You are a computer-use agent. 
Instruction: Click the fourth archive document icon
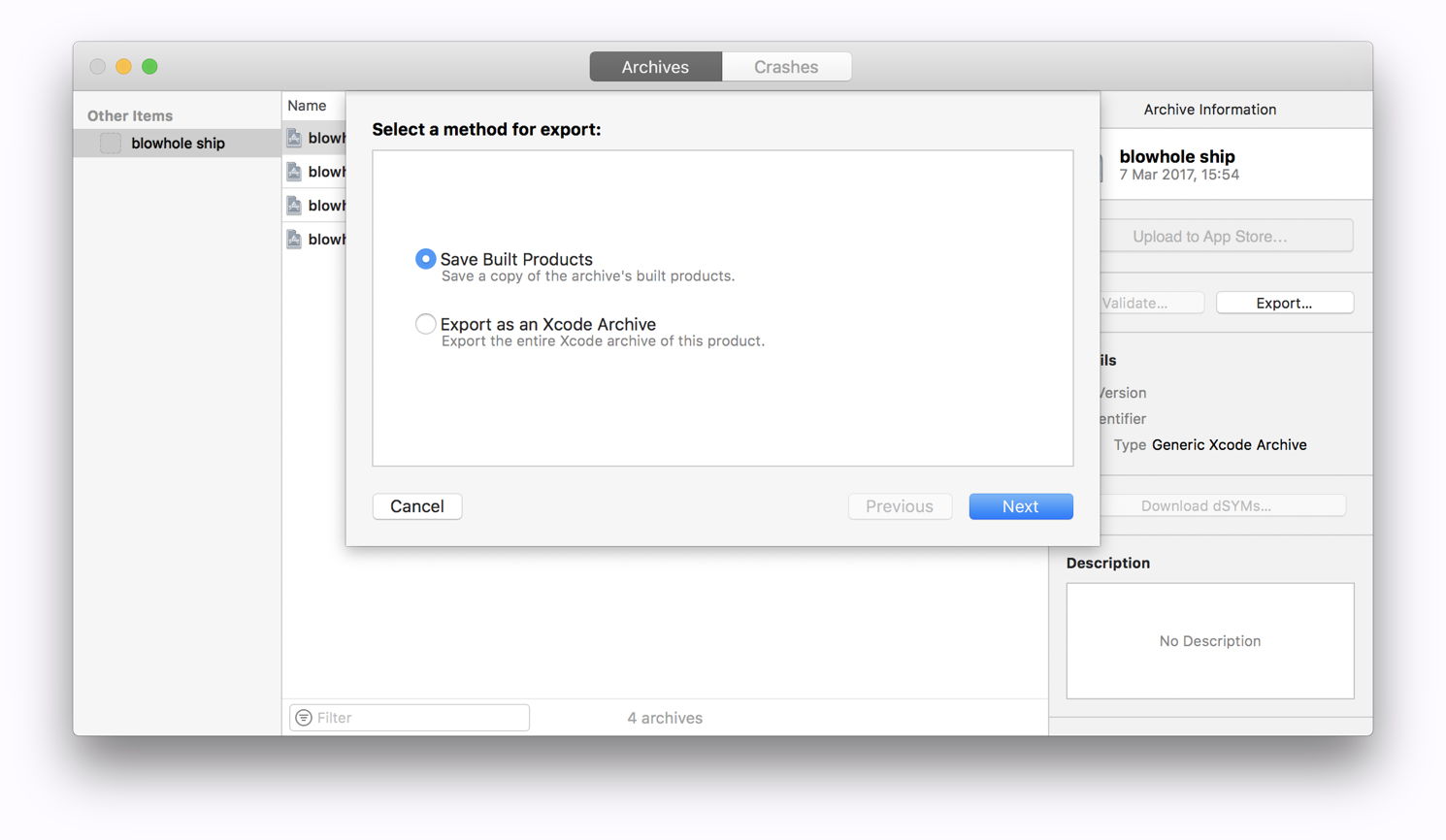(x=294, y=239)
